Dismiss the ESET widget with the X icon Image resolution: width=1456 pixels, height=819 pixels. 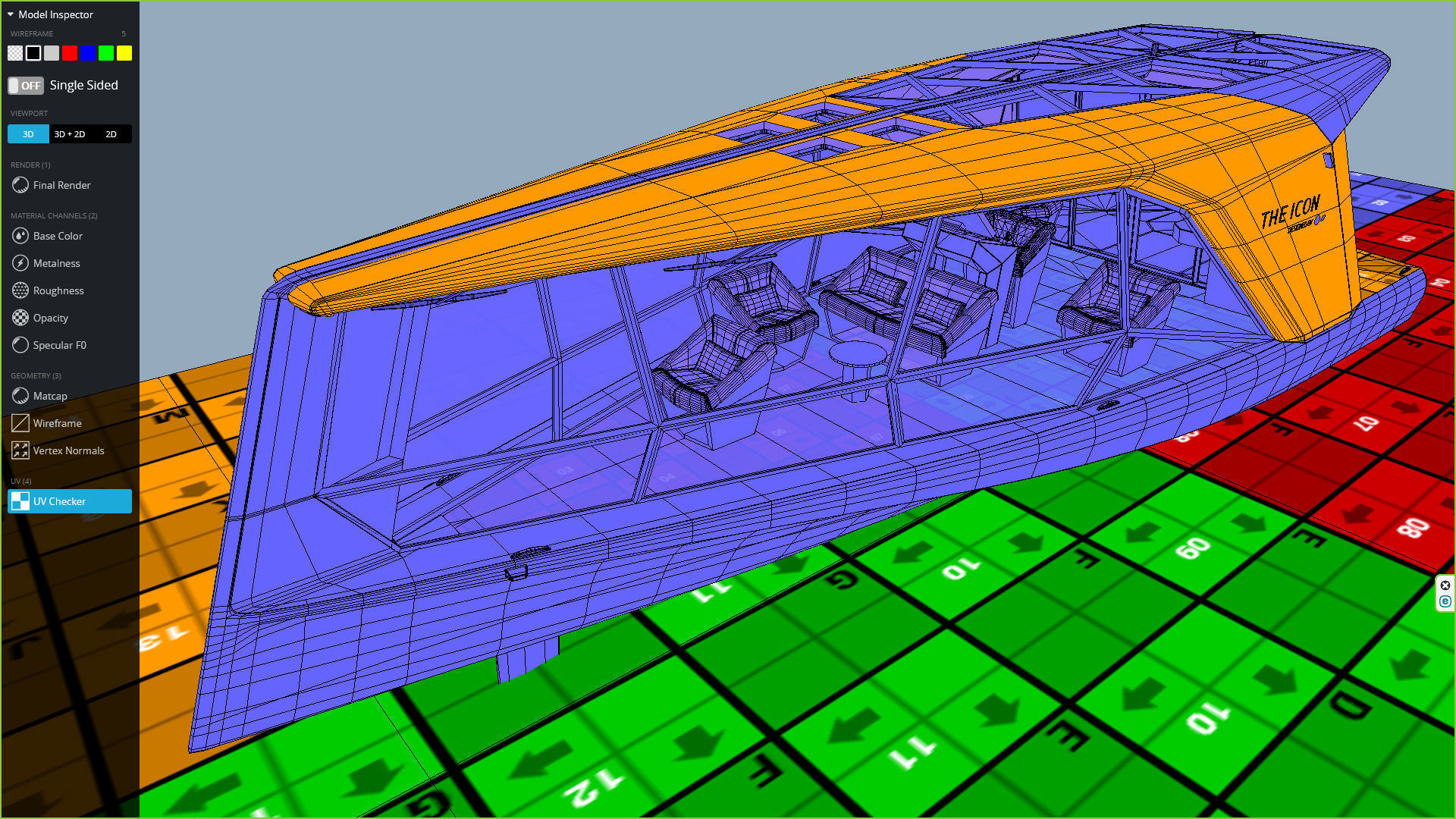[x=1445, y=585]
